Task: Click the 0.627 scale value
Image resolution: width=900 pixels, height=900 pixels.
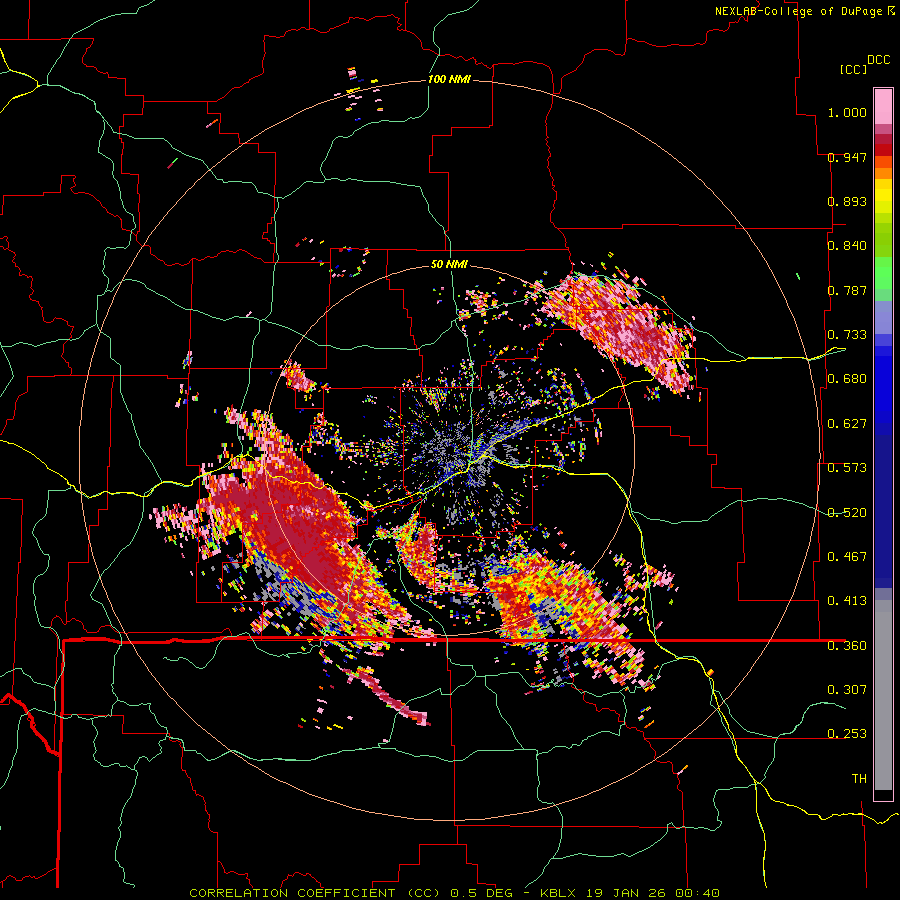Action: tap(847, 424)
